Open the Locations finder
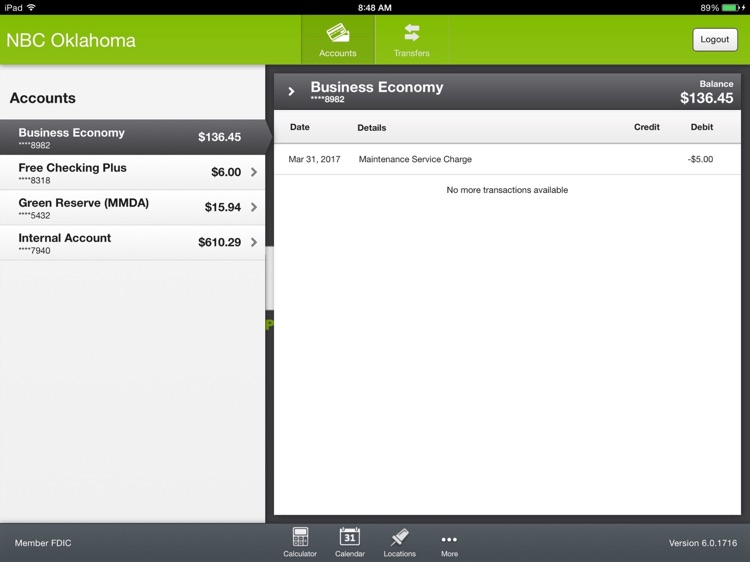 (x=399, y=542)
